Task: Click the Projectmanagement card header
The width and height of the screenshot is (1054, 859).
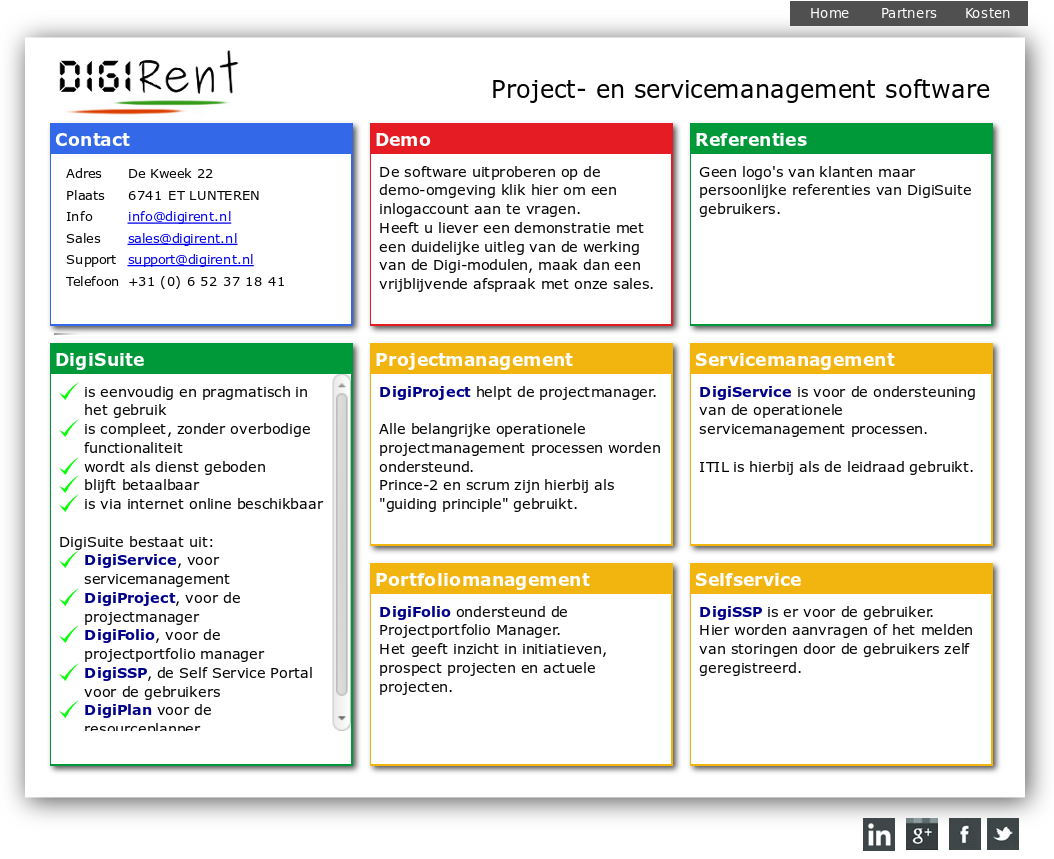Action: 521,359
